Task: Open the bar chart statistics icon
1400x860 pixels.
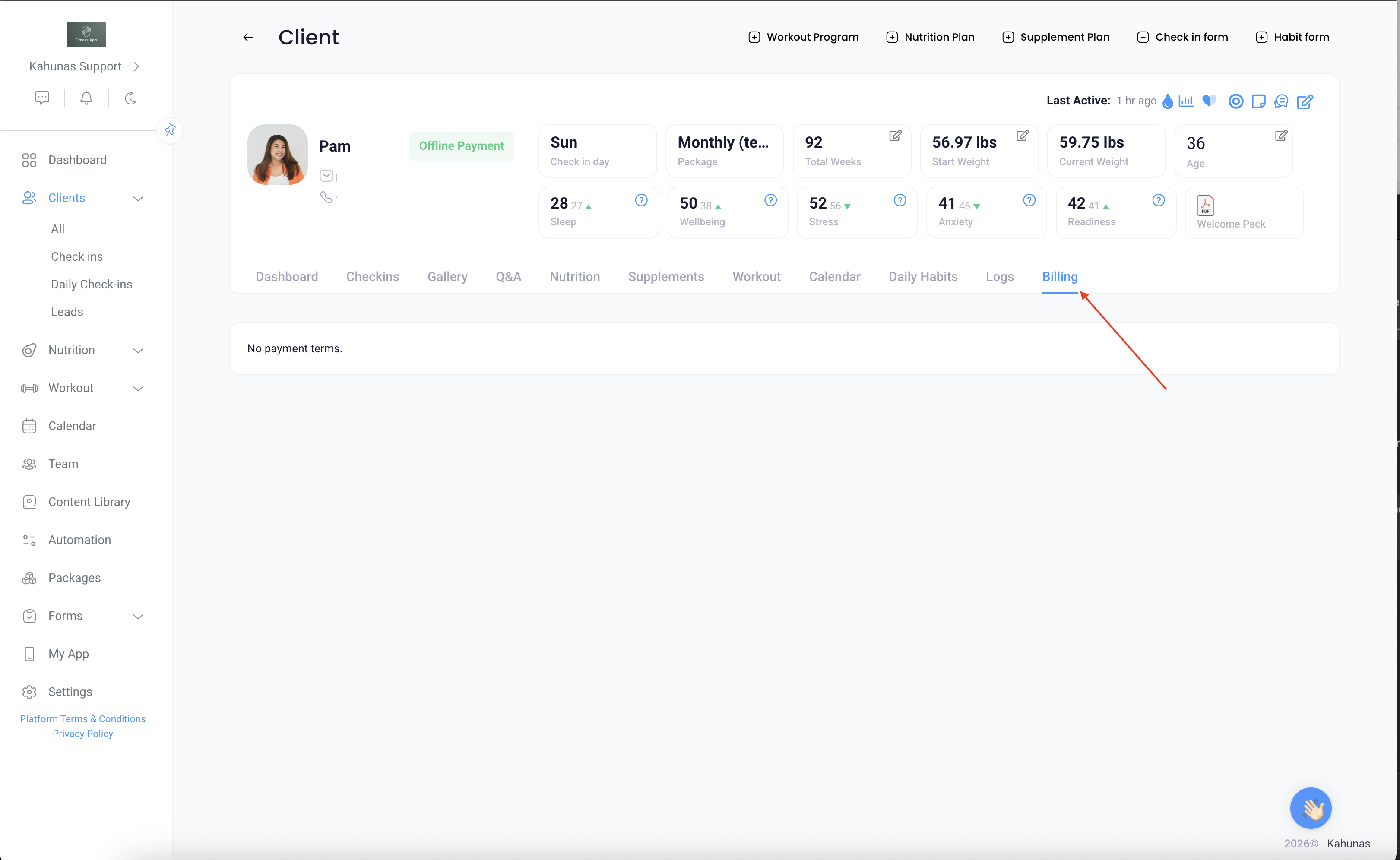Action: [1186, 101]
